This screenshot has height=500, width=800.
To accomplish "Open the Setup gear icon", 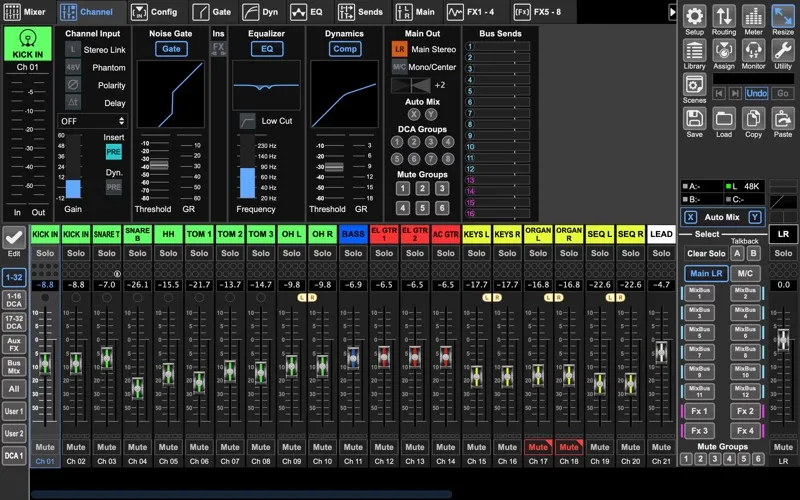I will pyautogui.click(x=694, y=16).
